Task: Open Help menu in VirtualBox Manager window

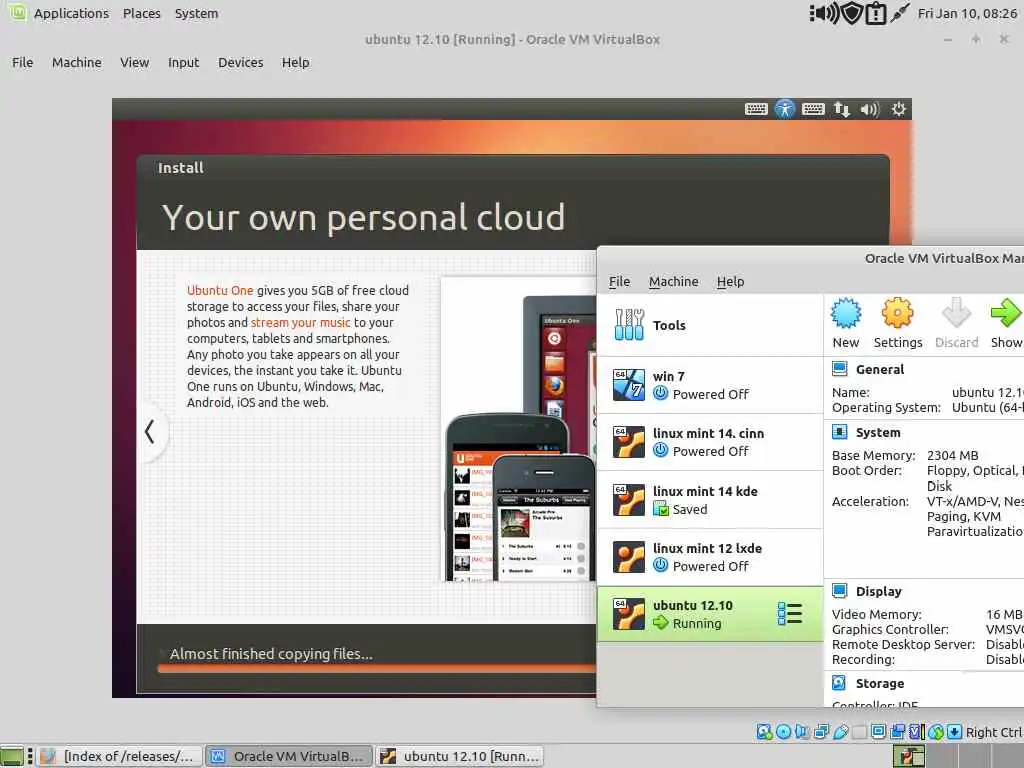Action: click(x=730, y=281)
